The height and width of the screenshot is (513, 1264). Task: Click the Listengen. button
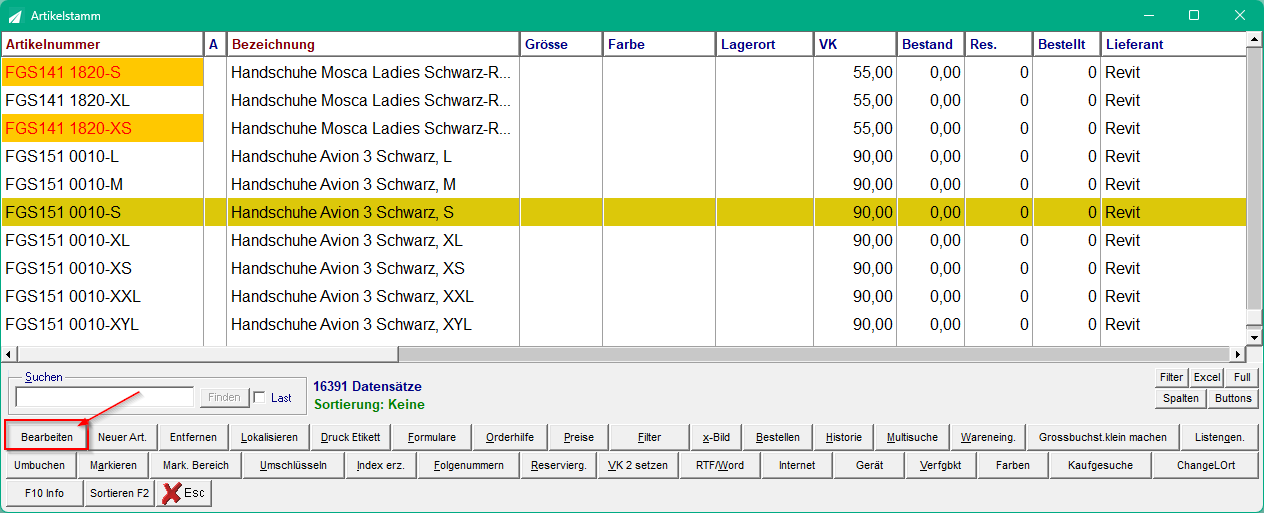click(1220, 437)
